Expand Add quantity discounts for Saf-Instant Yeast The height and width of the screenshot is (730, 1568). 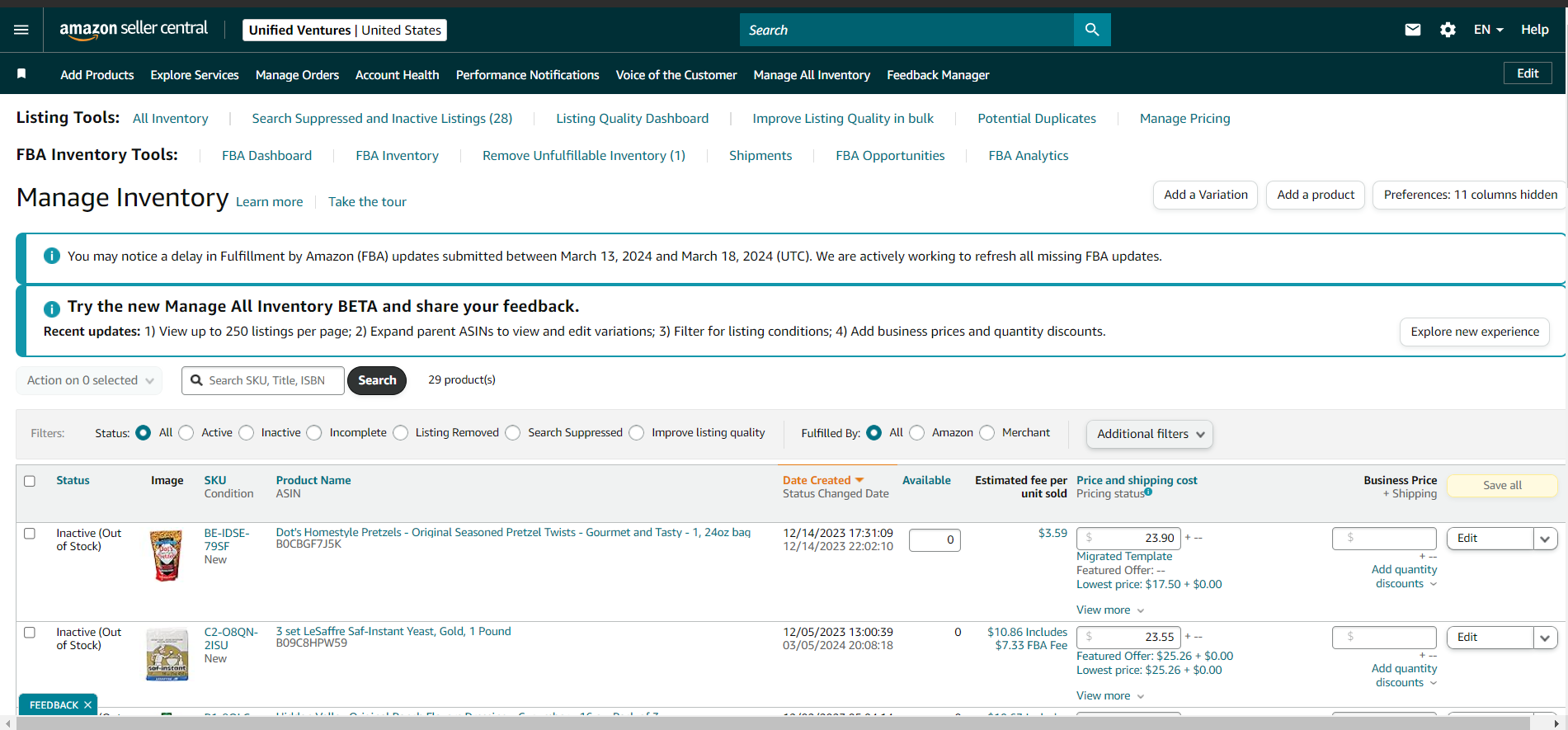pos(1404,676)
